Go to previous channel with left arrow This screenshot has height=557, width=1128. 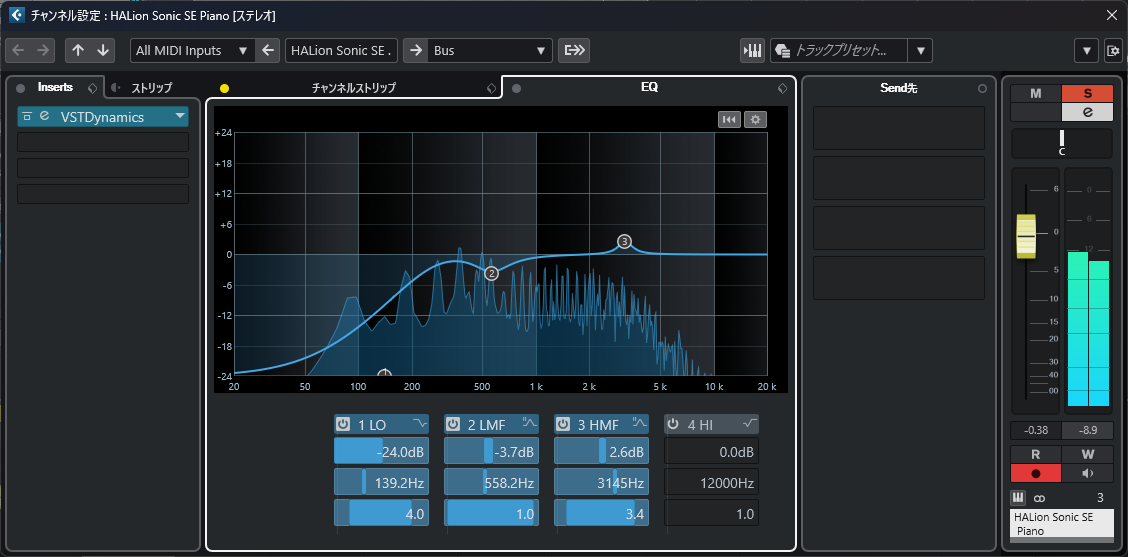[x=19, y=50]
